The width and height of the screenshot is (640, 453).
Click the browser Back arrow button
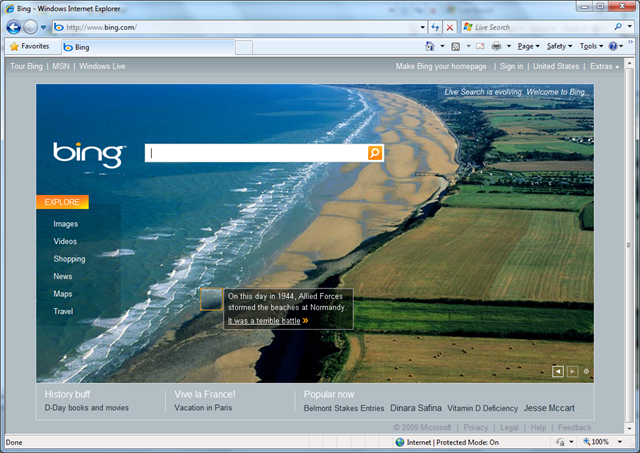pos(13,27)
